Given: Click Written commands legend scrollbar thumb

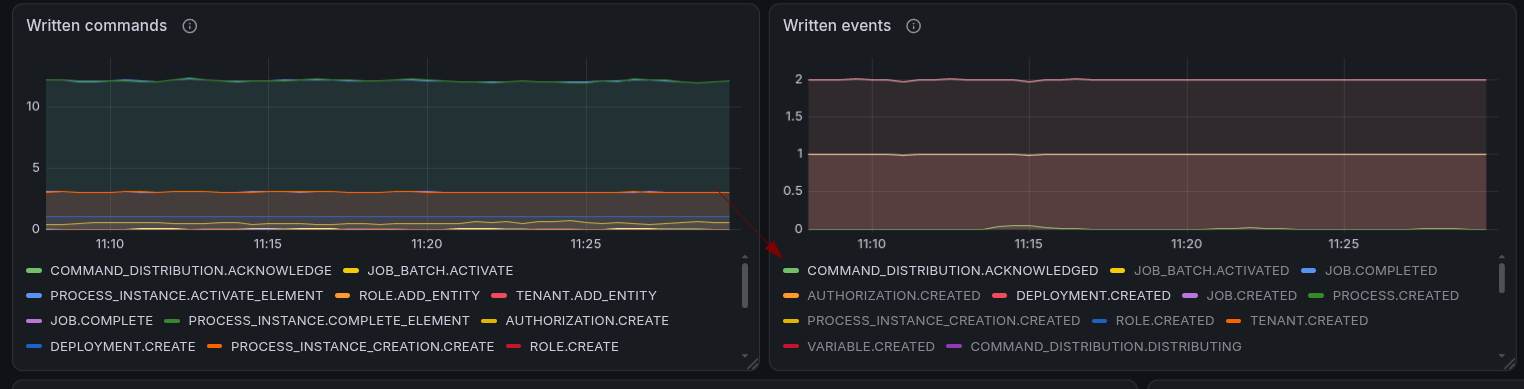Looking at the screenshot, I should pyautogui.click(x=744, y=285).
